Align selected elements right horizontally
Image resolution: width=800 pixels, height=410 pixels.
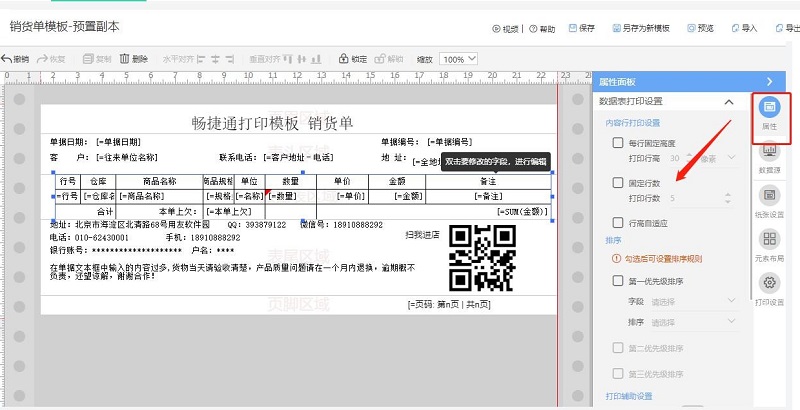(x=230, y=59)
